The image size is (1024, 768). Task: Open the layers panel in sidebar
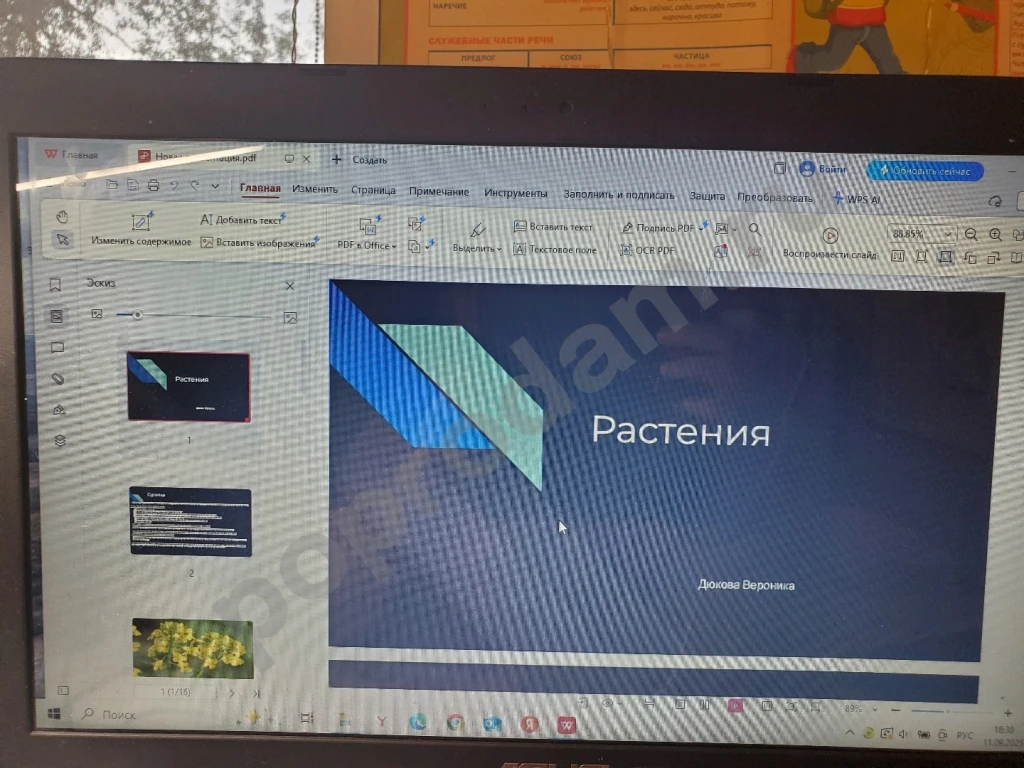(x=59, y=440)
